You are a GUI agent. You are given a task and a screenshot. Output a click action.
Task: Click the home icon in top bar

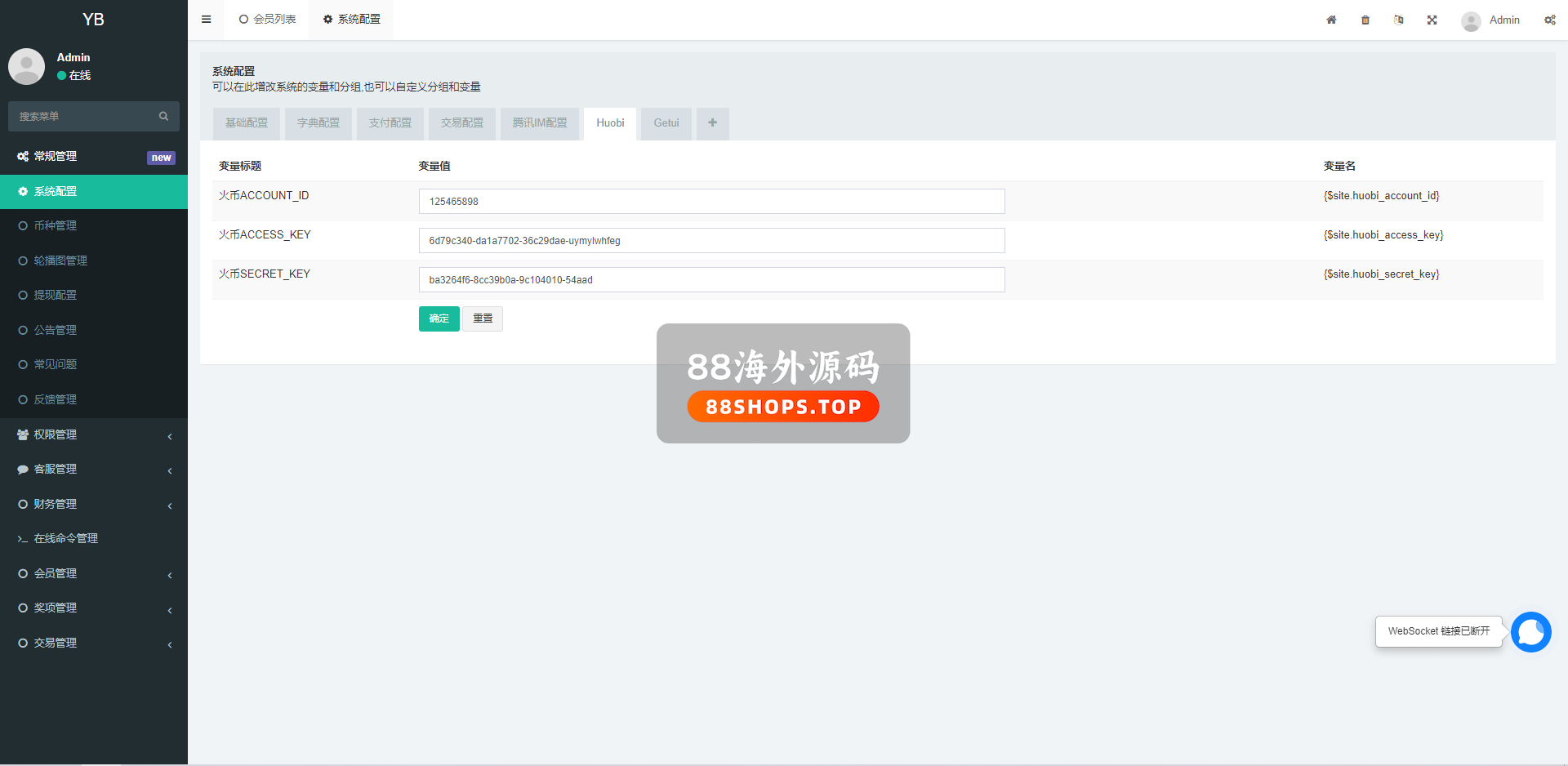click(1331, 20)
